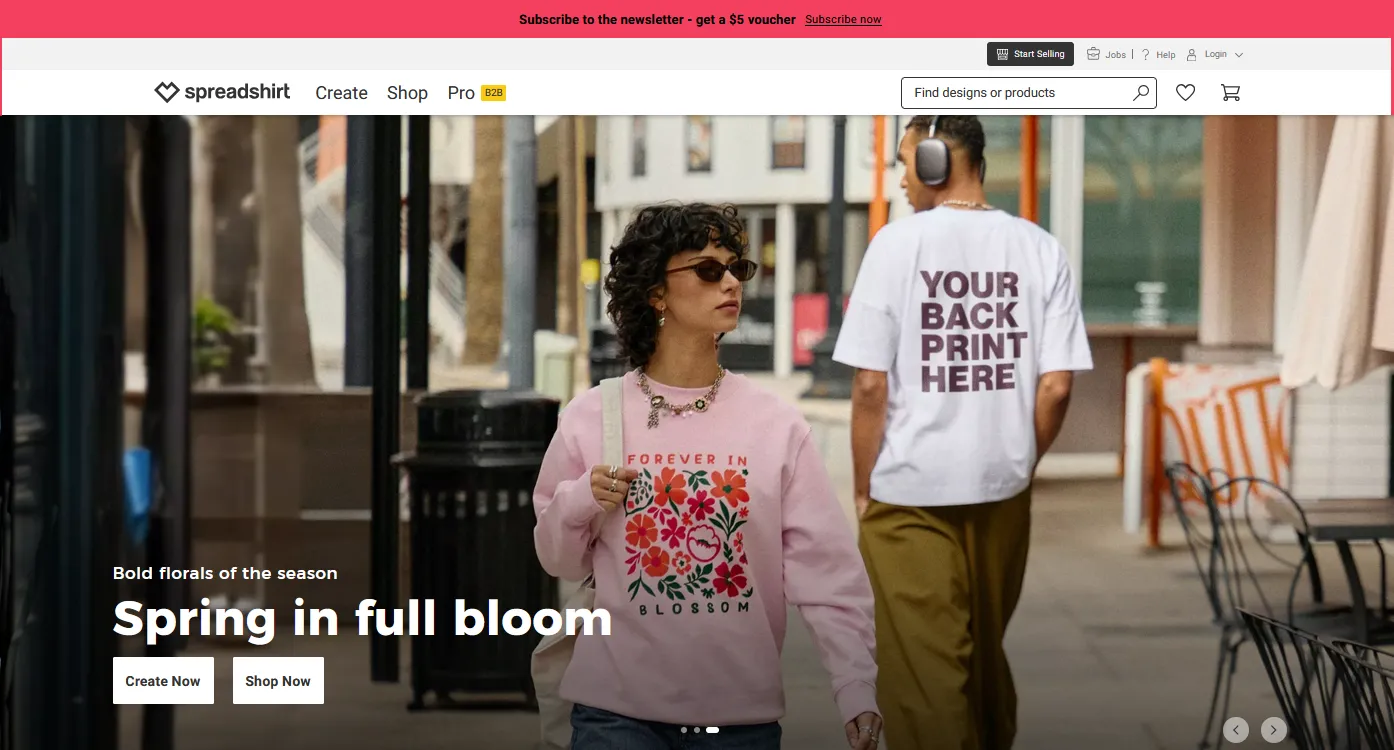
Task: Click the Login user icon
Action: 1191,54
